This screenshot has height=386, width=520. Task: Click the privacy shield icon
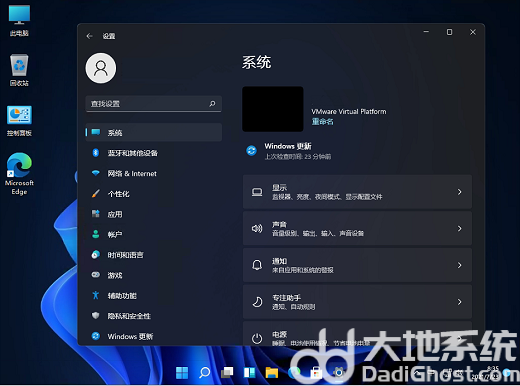[96, 315]
